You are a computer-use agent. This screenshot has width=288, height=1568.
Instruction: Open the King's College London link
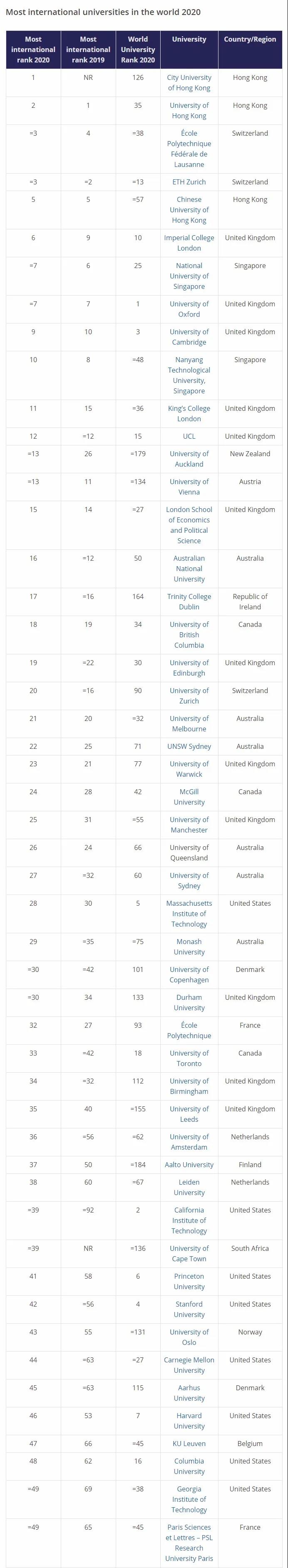point(189,414)
